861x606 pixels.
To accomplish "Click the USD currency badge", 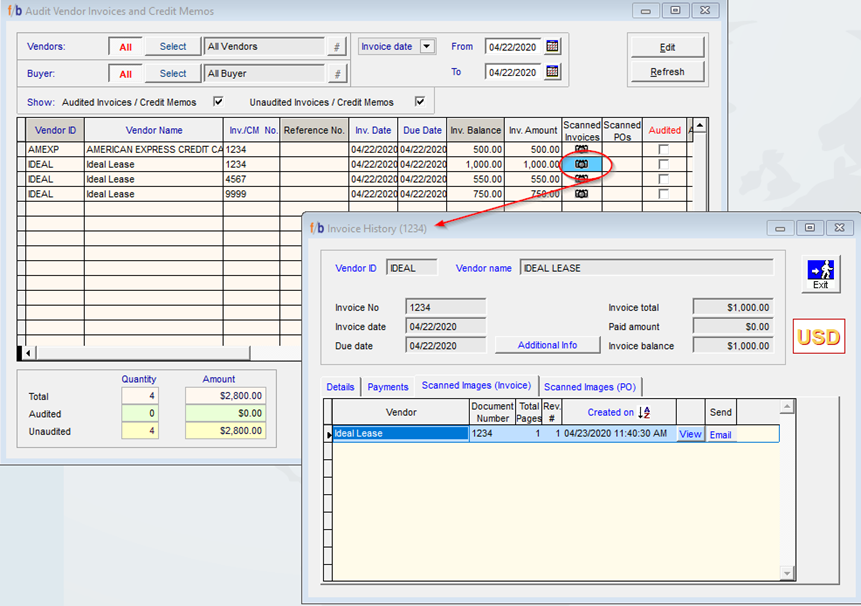I will click(819, 336).
